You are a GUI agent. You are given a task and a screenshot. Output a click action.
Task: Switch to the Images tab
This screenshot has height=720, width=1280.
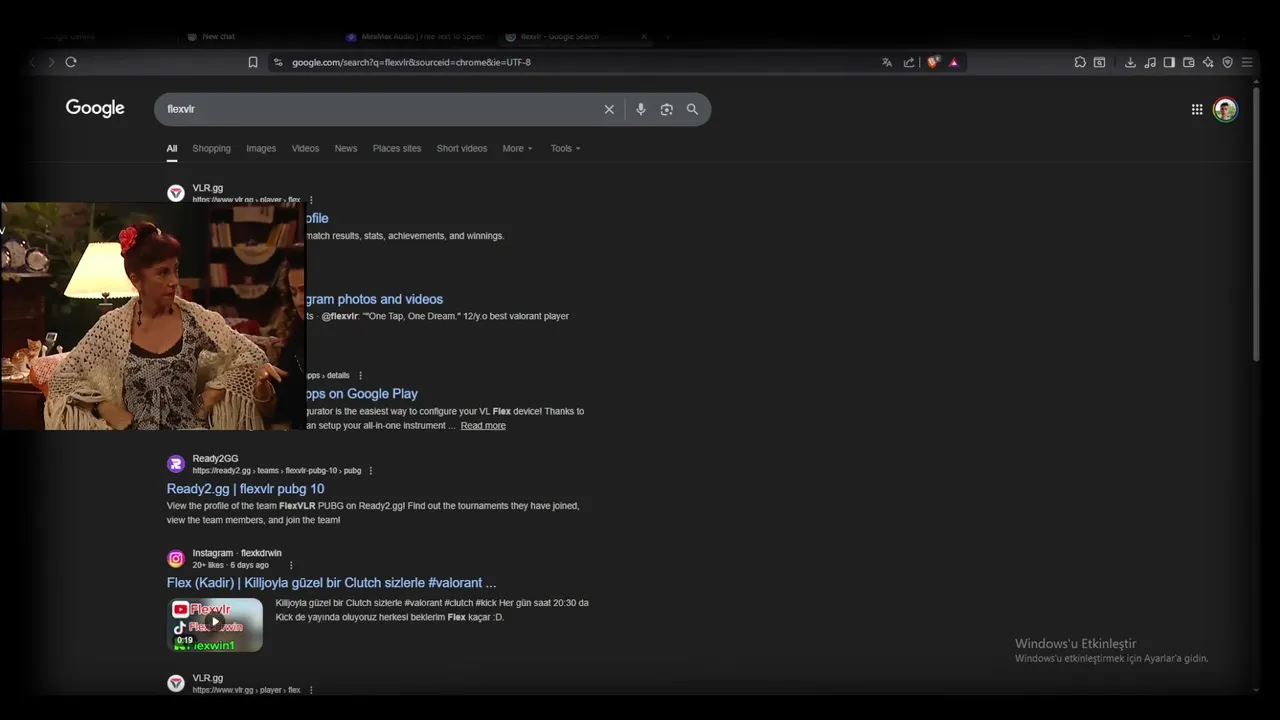261,148
